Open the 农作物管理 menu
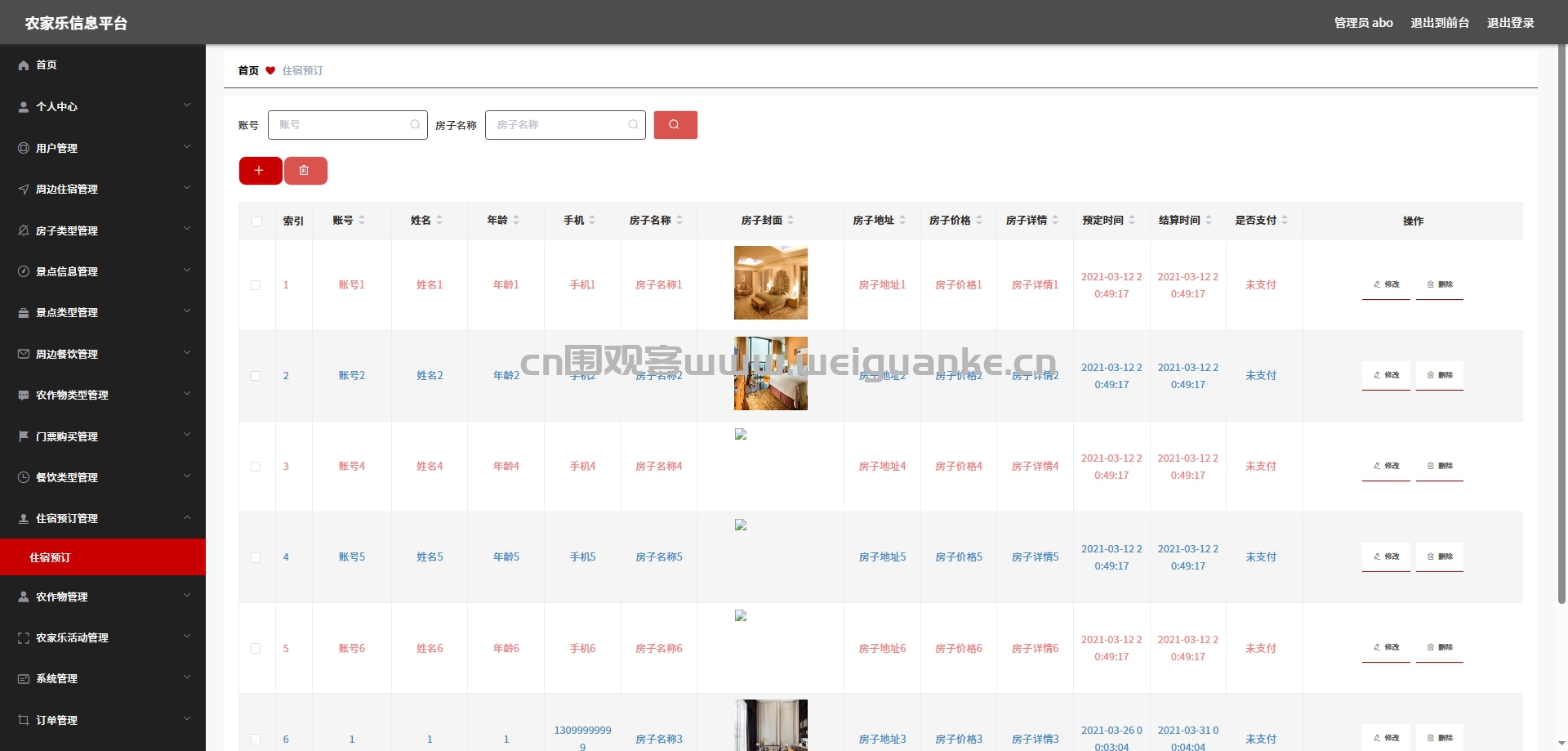The image size is (1568, 751). click(103, 597)
